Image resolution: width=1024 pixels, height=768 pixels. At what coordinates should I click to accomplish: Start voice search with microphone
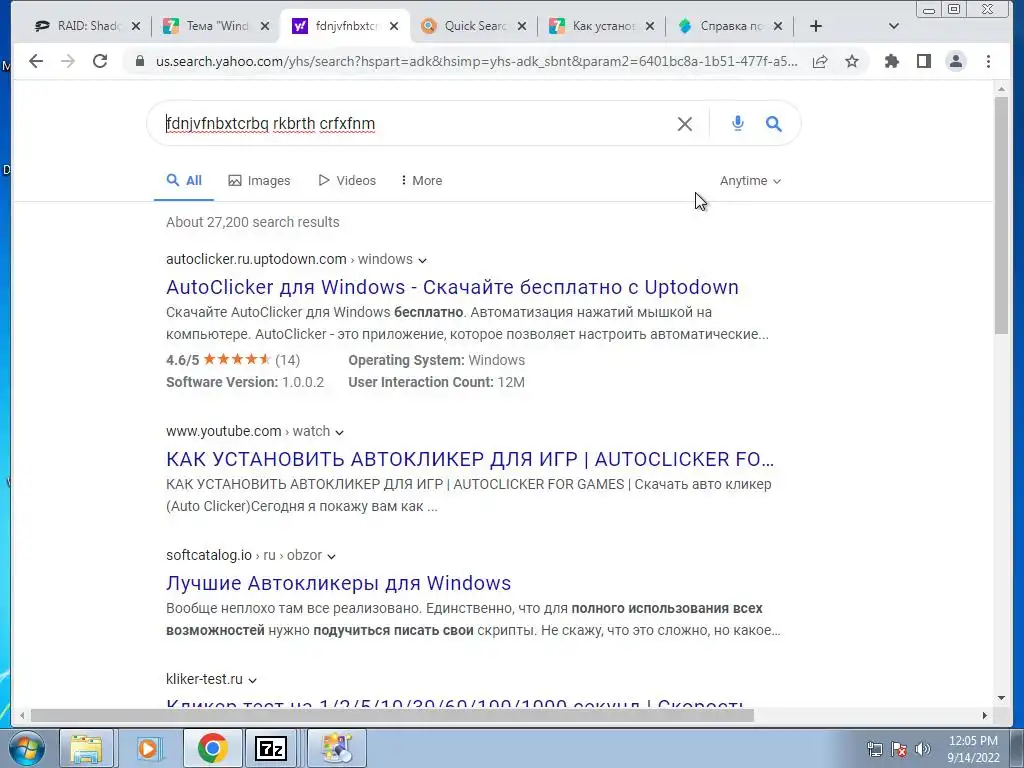737,123
